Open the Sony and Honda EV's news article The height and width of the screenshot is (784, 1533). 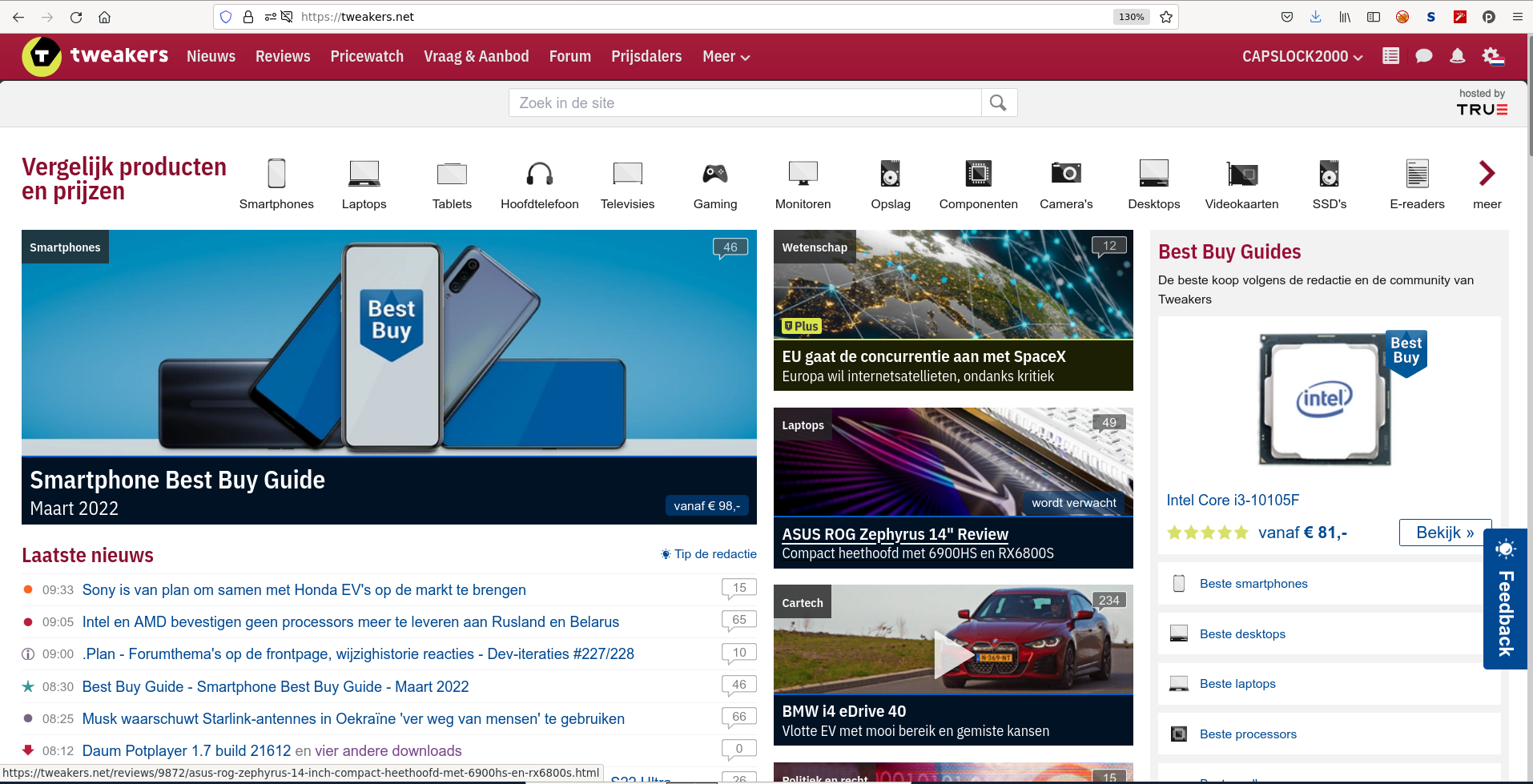tap(304, 590)
